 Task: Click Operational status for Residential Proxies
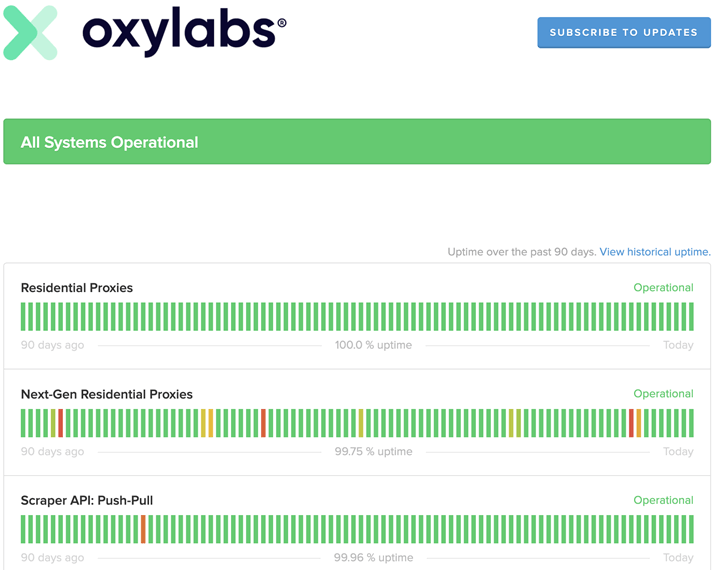663,288
